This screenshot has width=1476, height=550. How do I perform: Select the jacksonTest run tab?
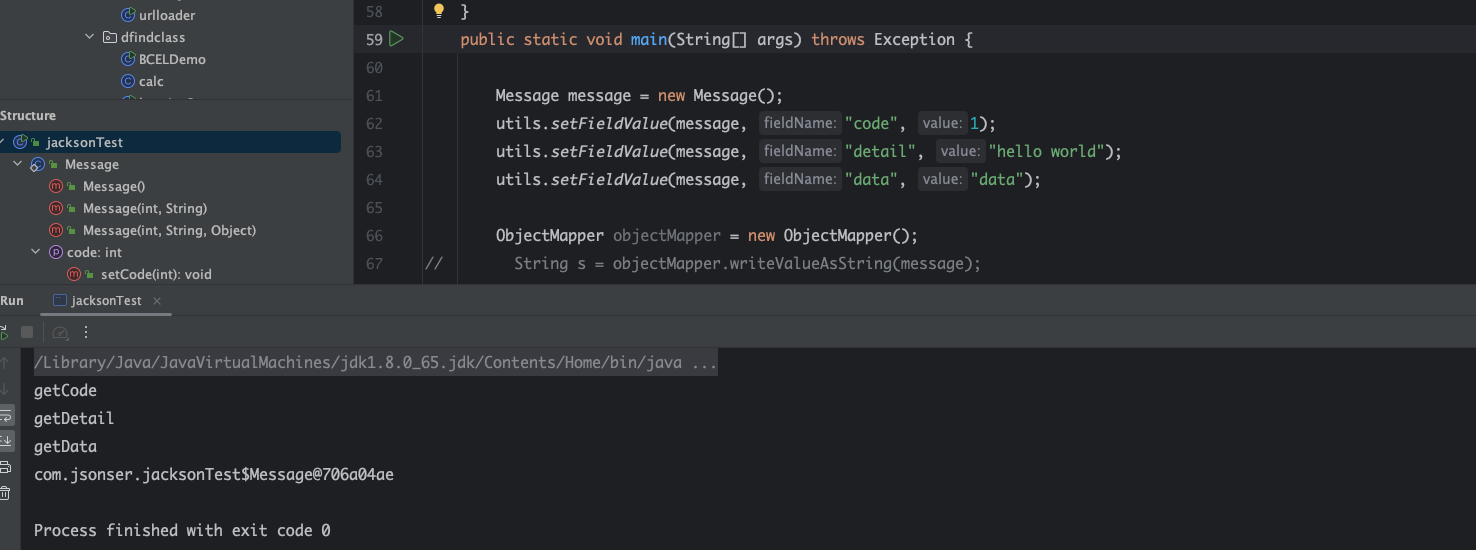[106, 300]
